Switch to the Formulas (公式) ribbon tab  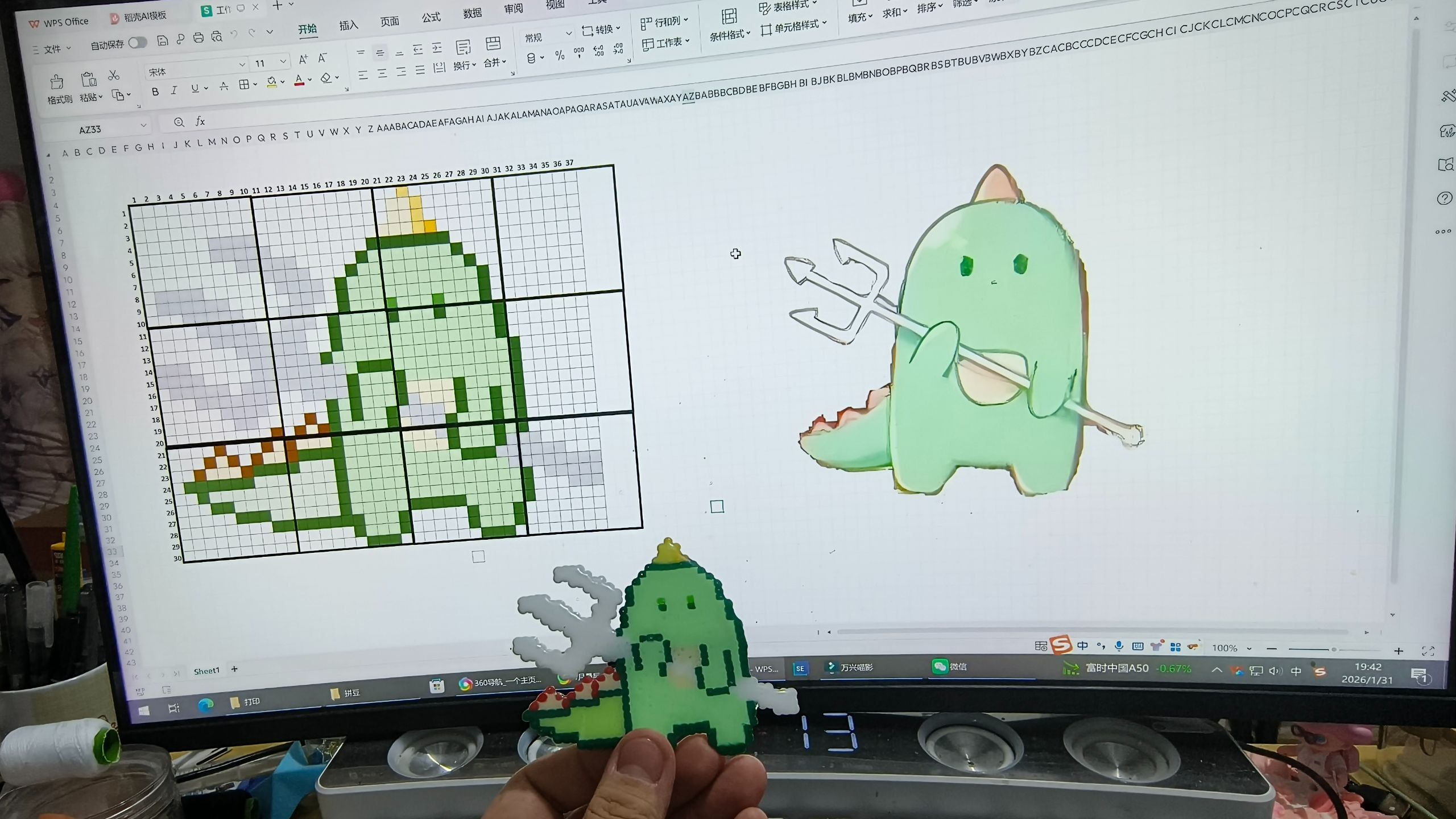click(431, 18)
